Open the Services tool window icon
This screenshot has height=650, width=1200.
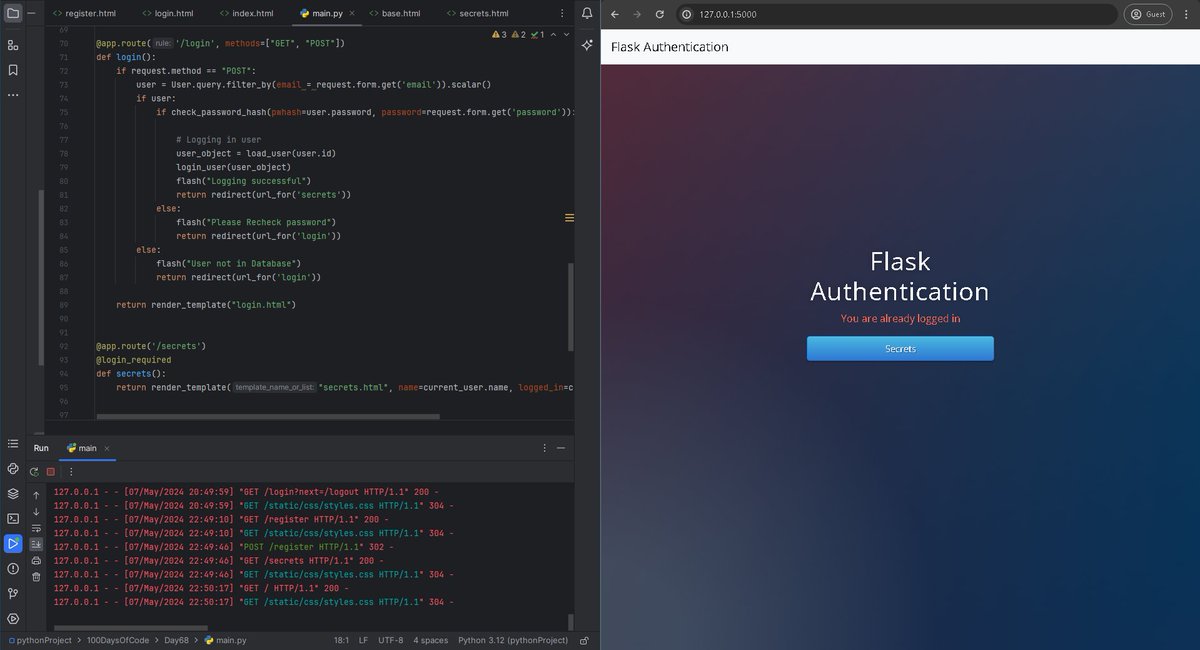pos(13,618)
